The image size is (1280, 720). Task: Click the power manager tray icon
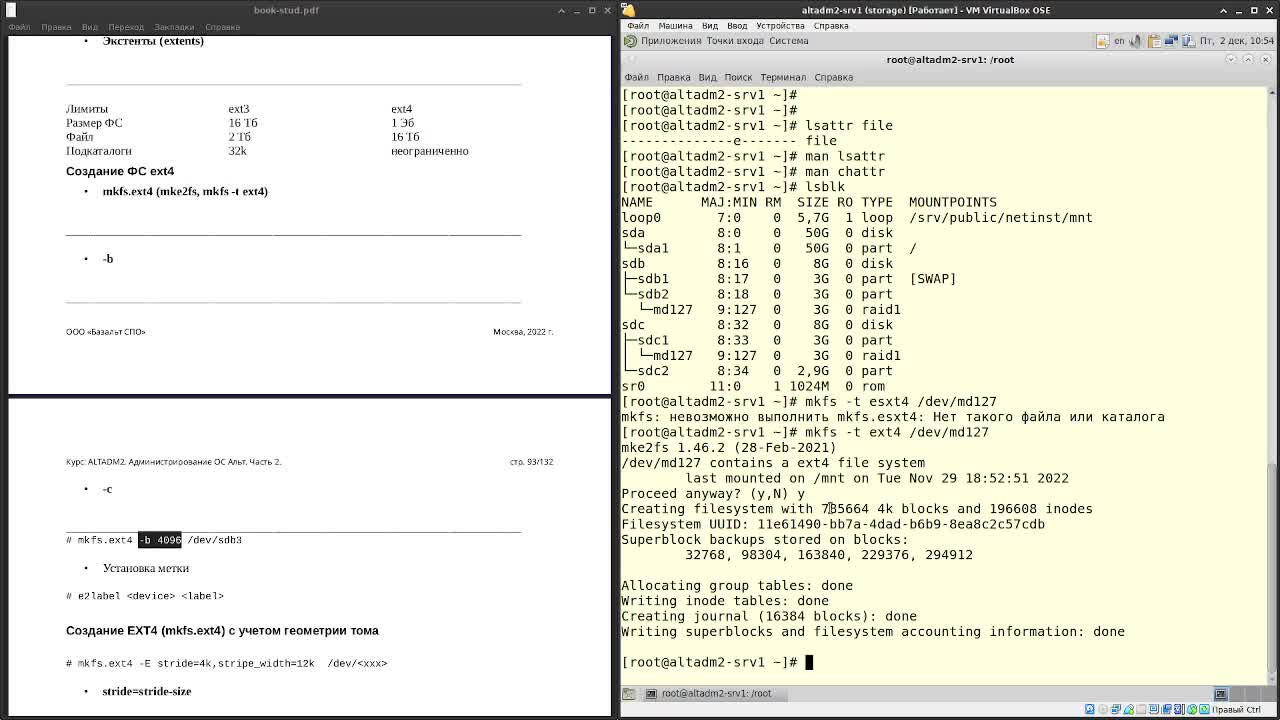click(1188, 41)
